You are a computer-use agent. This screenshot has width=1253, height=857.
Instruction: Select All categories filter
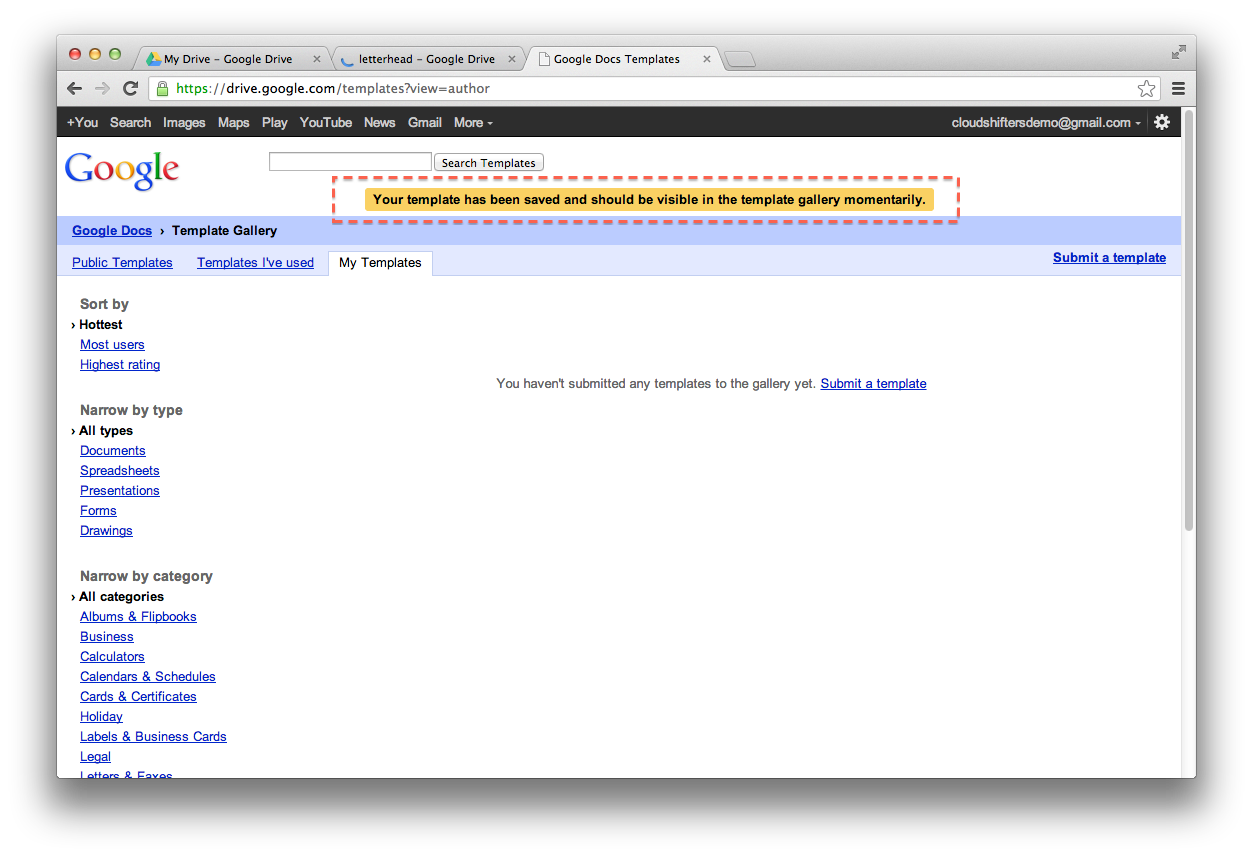coord(121,596)
